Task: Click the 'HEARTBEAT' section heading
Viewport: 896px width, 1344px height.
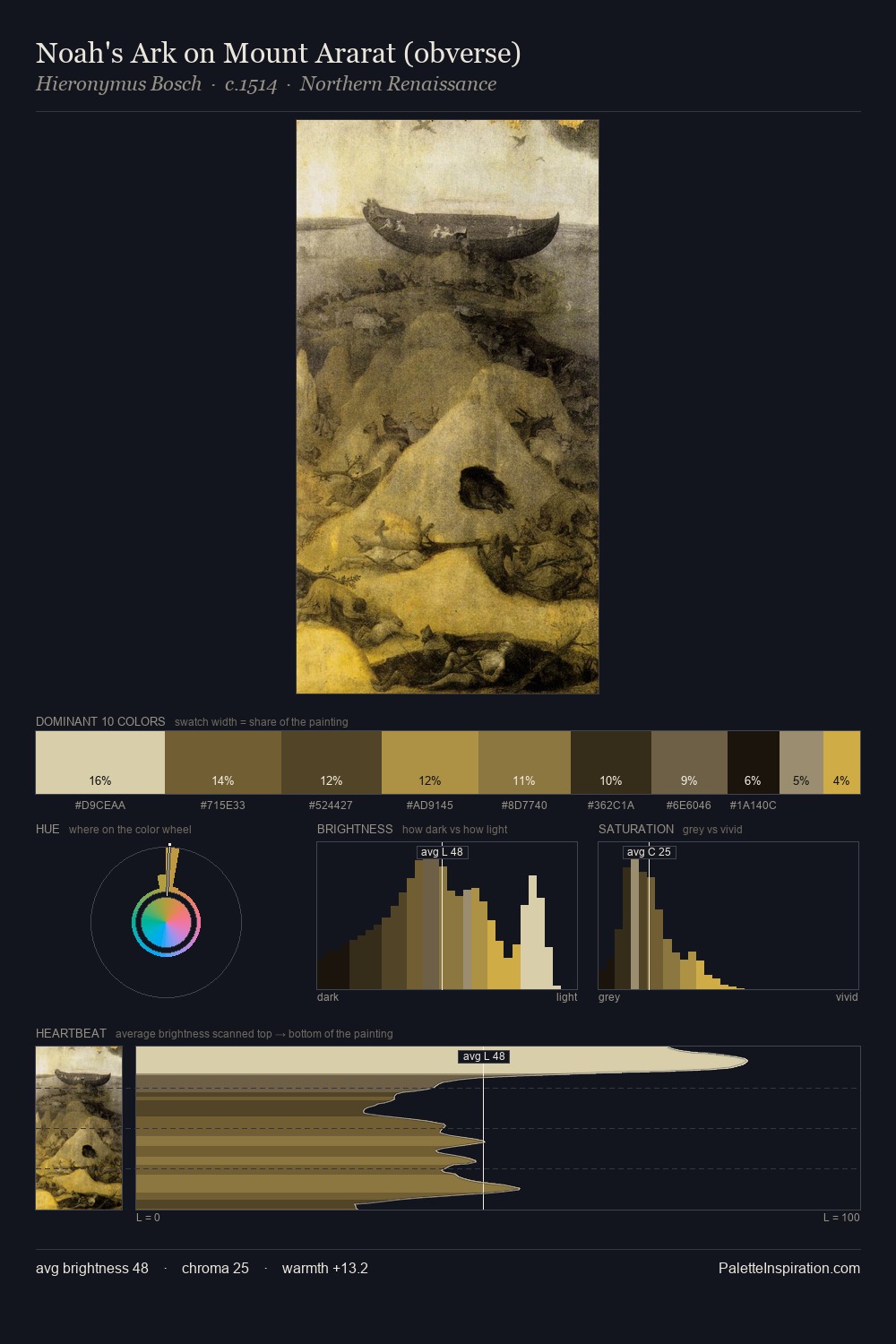Action: pos(71,1033)
